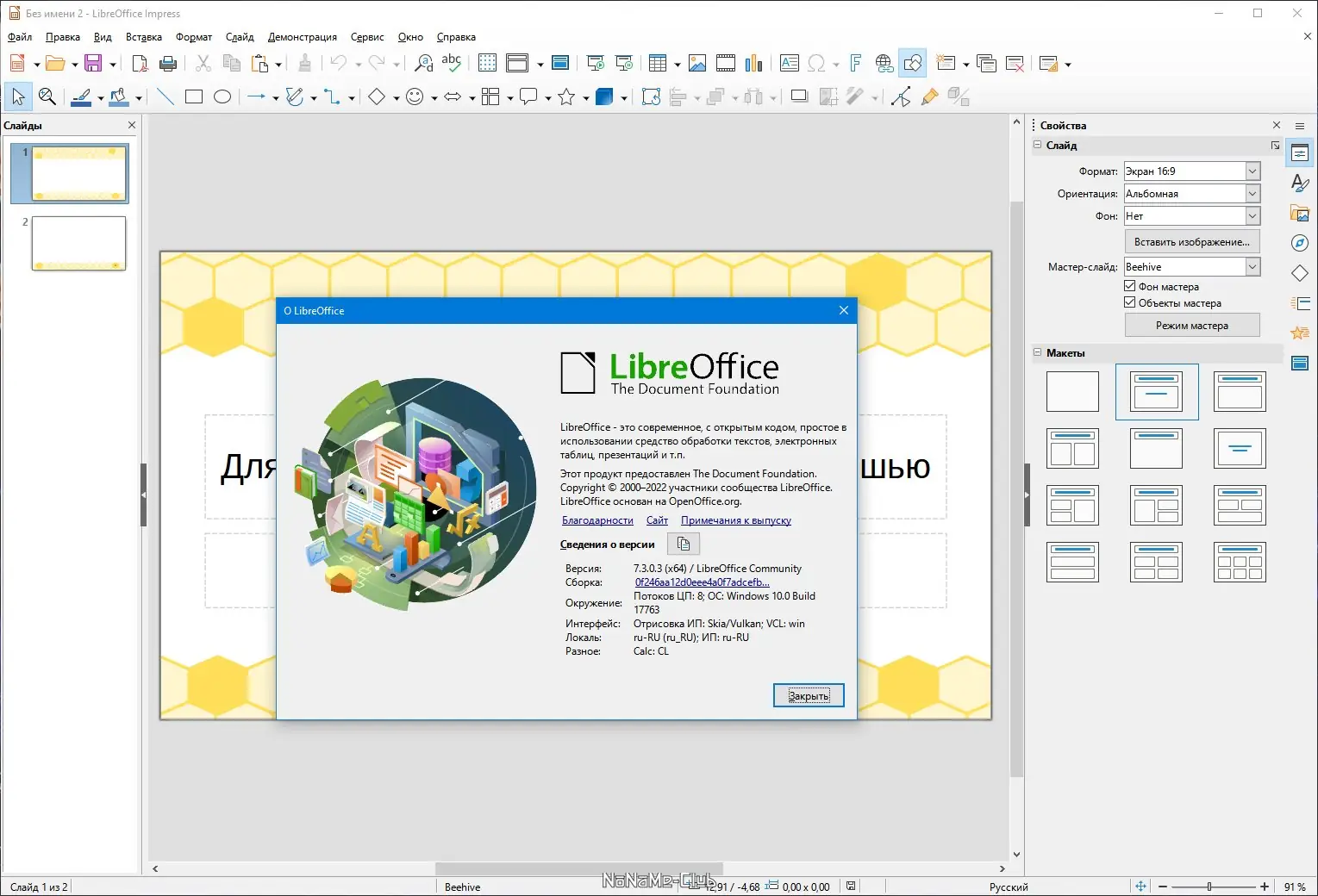1318x896 pixels.
Task: Click the Star shapes icon
Action: (x=566, y=96)
